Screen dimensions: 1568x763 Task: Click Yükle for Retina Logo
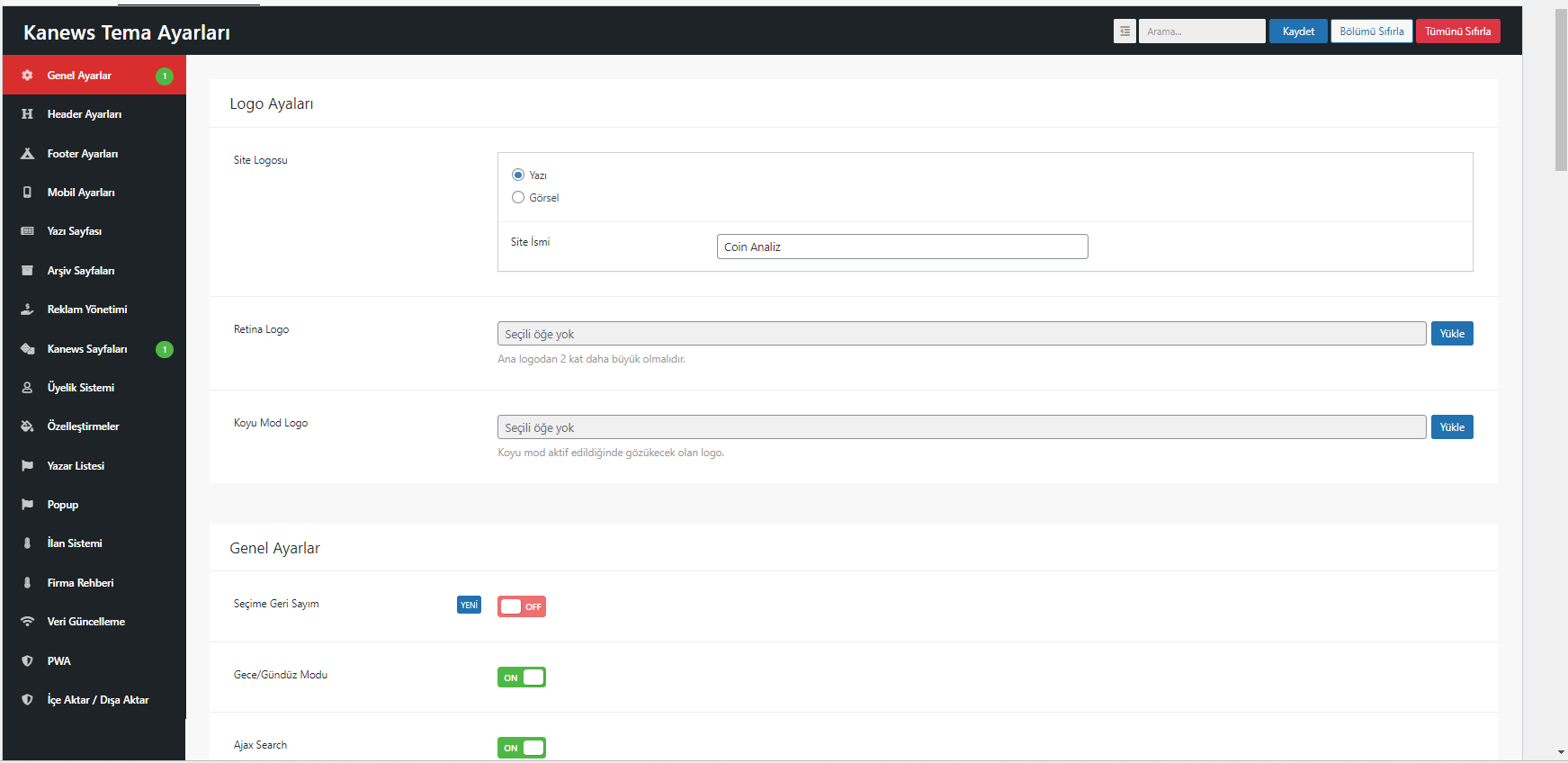pos(1452,334)
